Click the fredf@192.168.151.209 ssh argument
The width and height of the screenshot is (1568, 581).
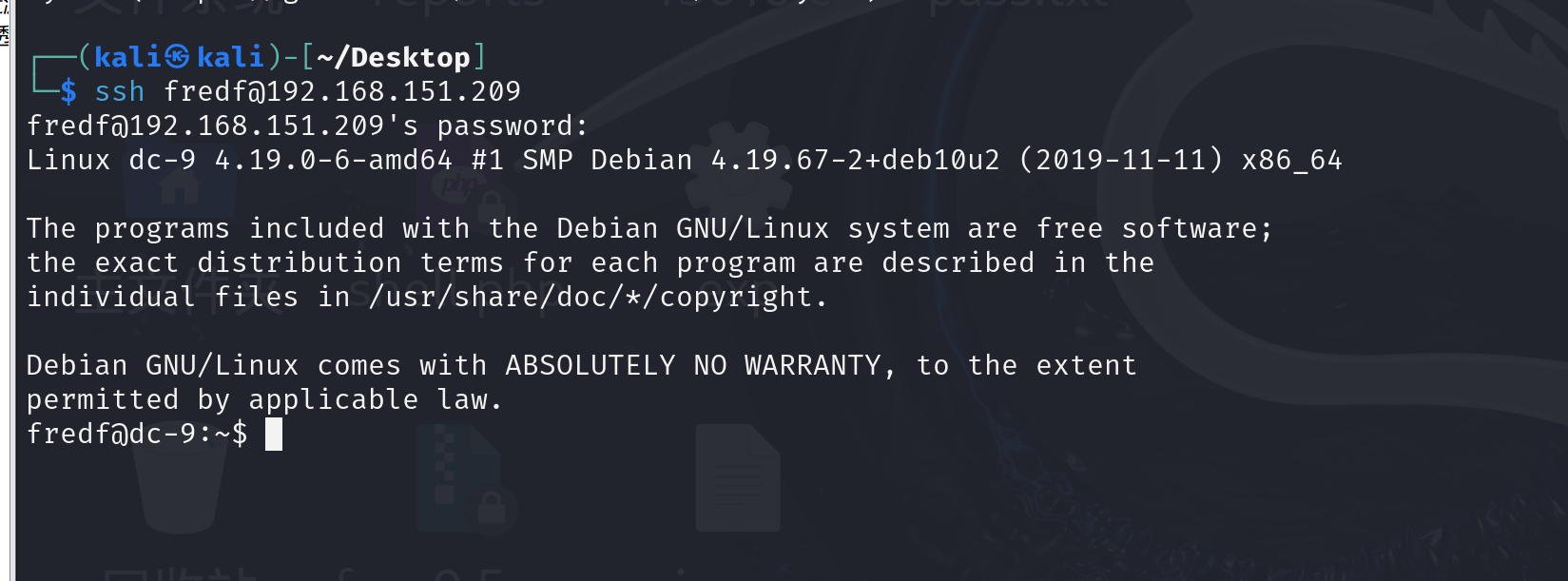click(x=342, y=91)
